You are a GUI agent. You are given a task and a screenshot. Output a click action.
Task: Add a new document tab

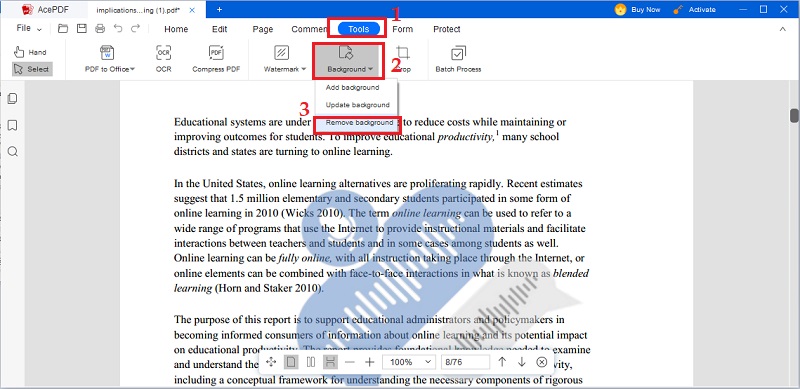[219, 9]
